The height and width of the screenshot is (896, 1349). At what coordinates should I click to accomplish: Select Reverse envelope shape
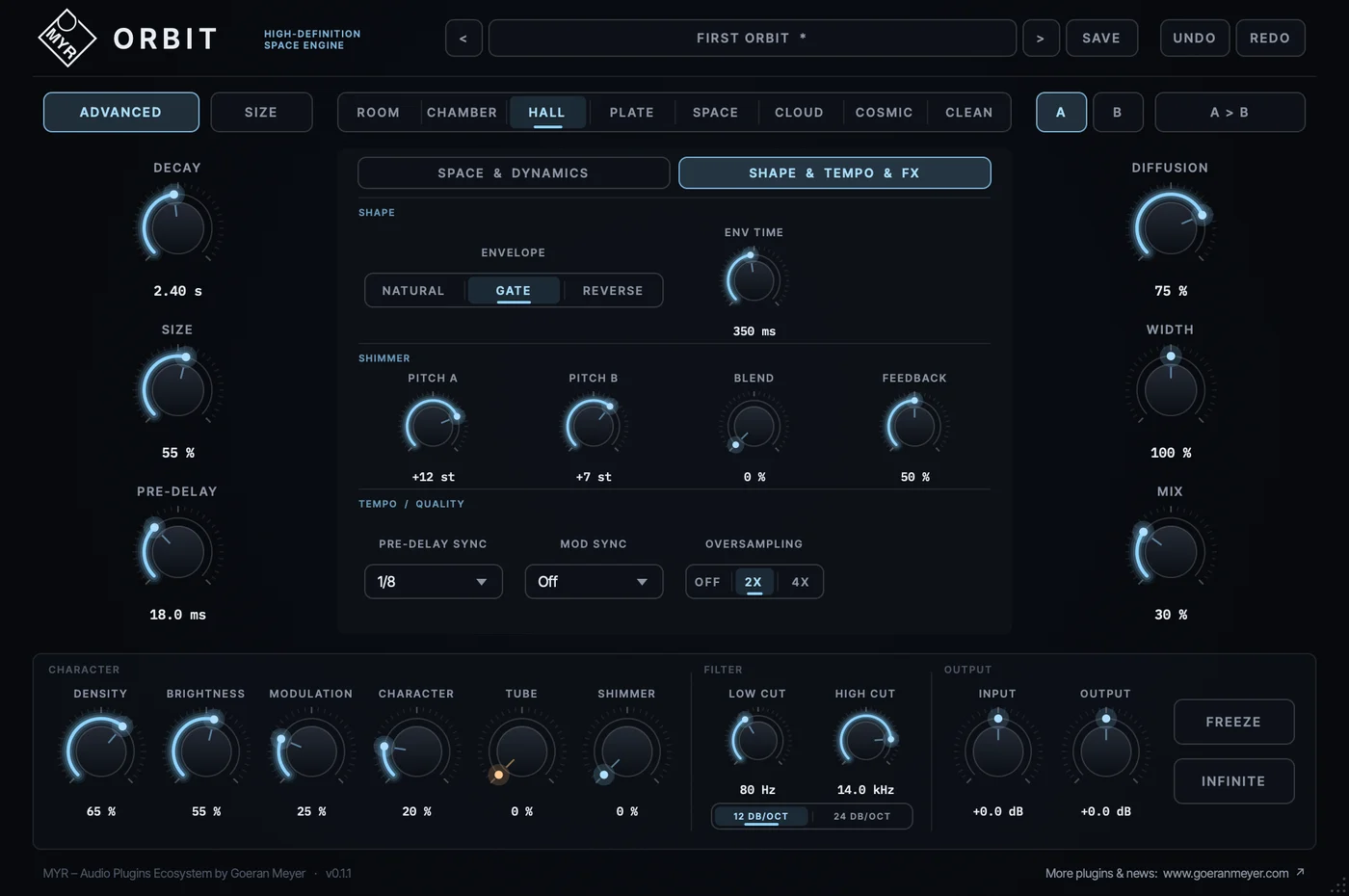(x=613, y=290)
